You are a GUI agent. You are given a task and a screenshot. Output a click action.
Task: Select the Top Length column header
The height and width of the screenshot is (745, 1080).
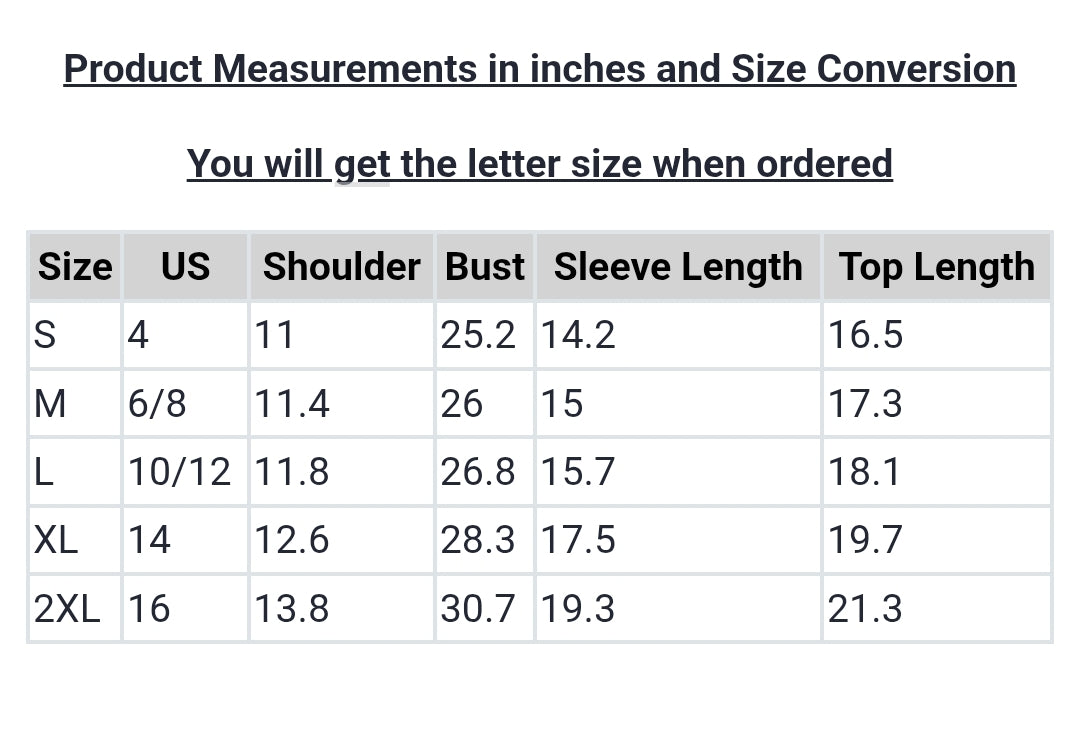point(936,267)
